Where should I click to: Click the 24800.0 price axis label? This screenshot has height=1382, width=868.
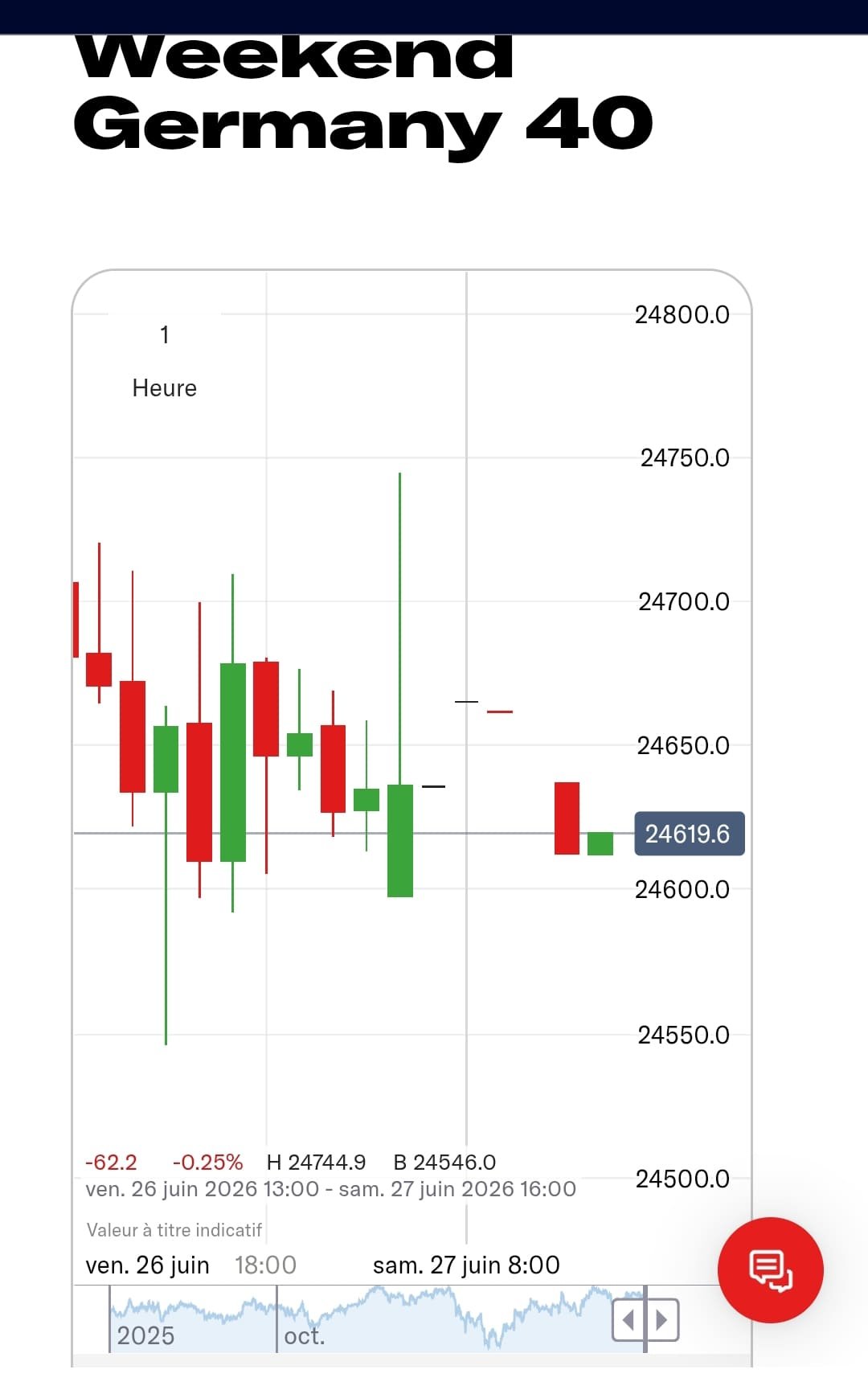tap(682, 314)
